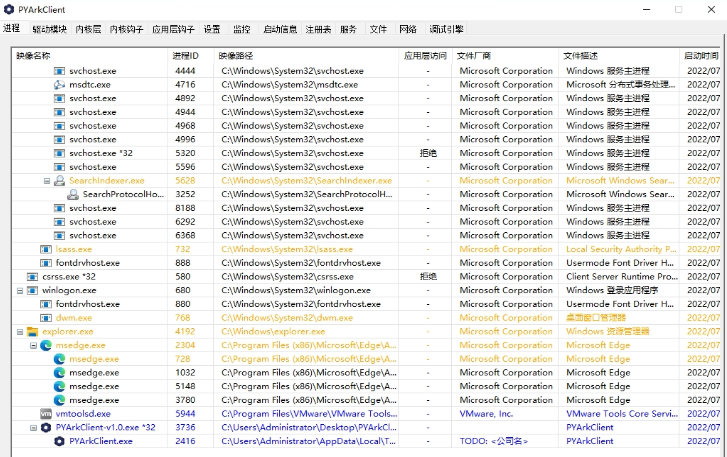This screenshot has width=727, height=457.
Task: Click the path C:\Windows\explorer.exe
Action: [x=273, y=332]
